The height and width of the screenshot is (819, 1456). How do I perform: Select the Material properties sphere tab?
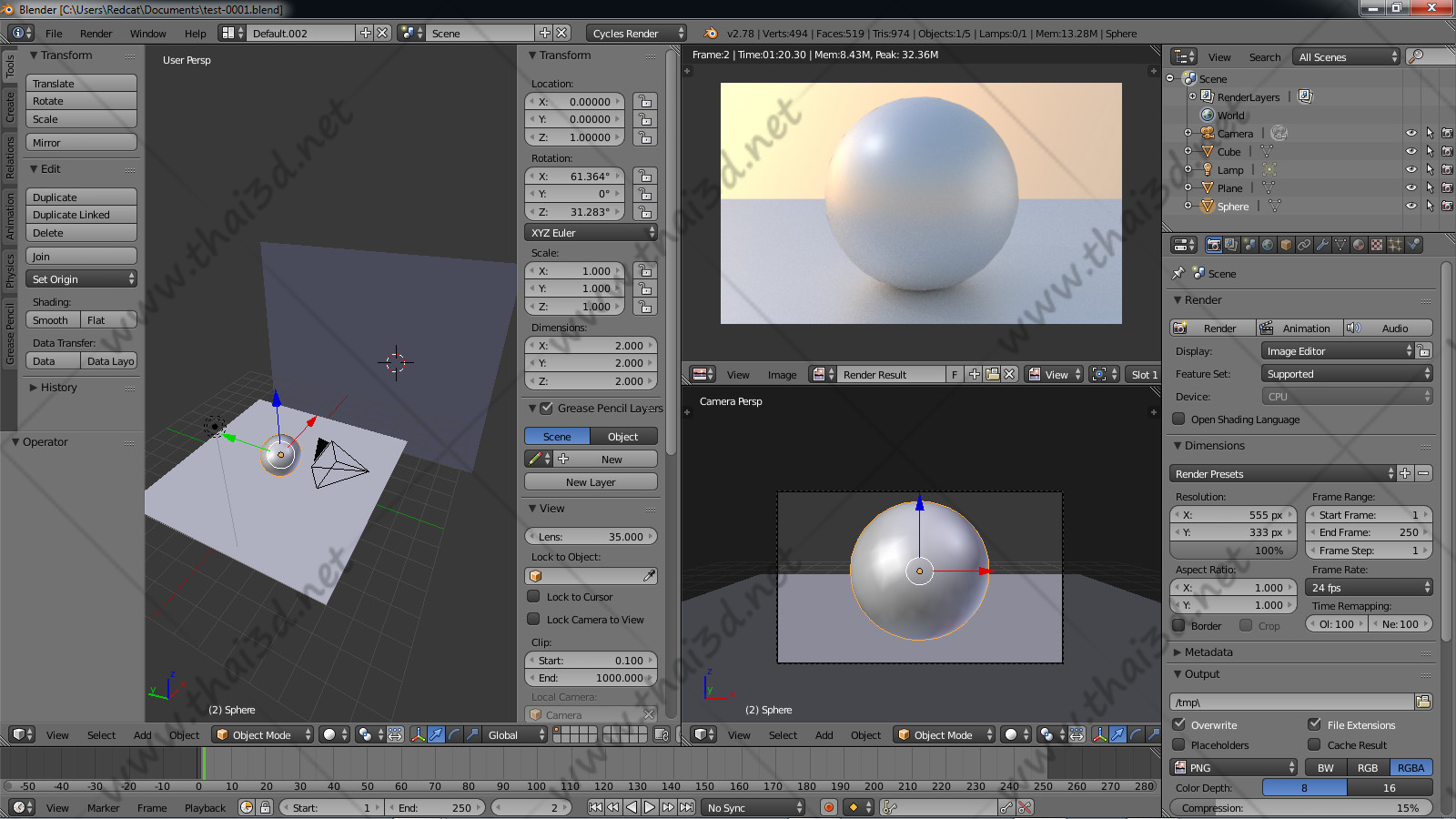pos(1359,245)
